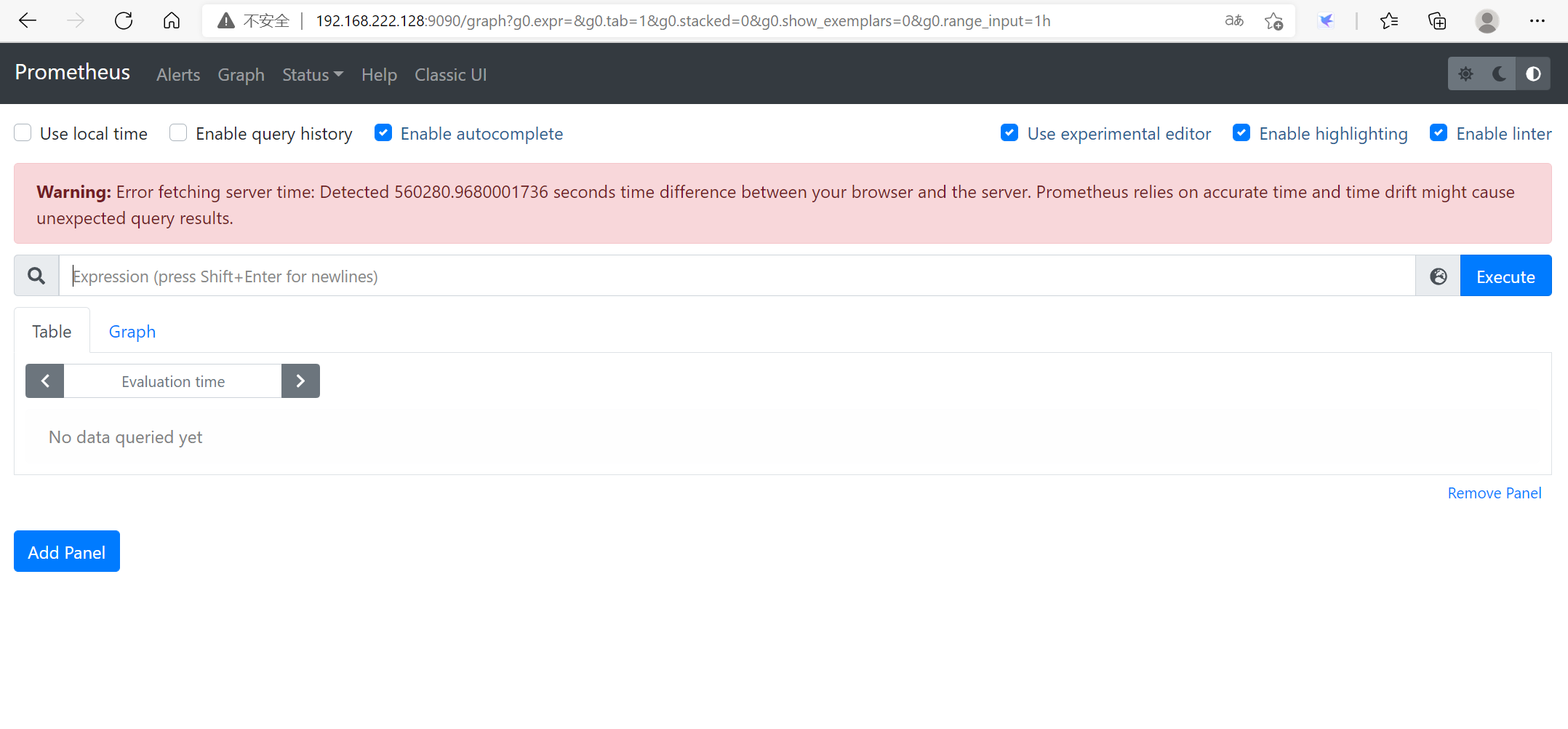Click the Add Panel button
Viewport: 1568px width, 729px height.
pyautogui.click(x=67, y=551)
